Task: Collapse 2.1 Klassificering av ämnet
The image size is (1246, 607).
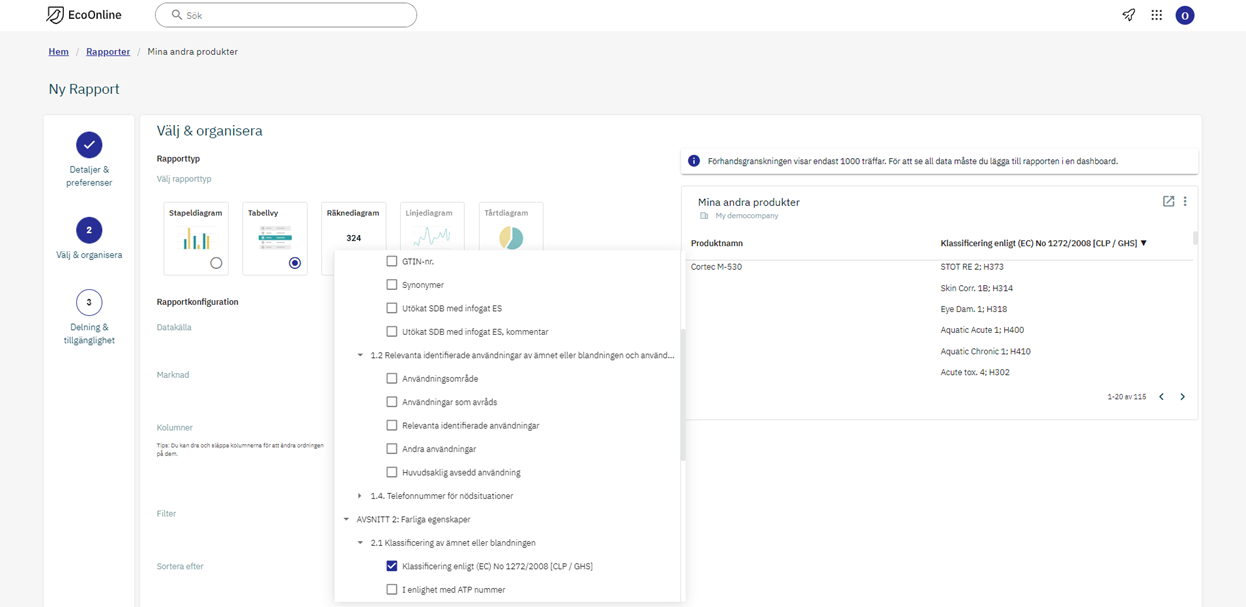Action: pos(360,543)
